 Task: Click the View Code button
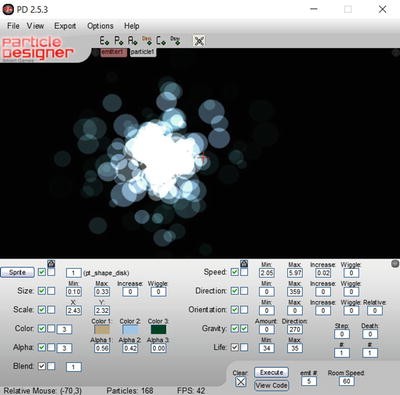click(272, 385)
